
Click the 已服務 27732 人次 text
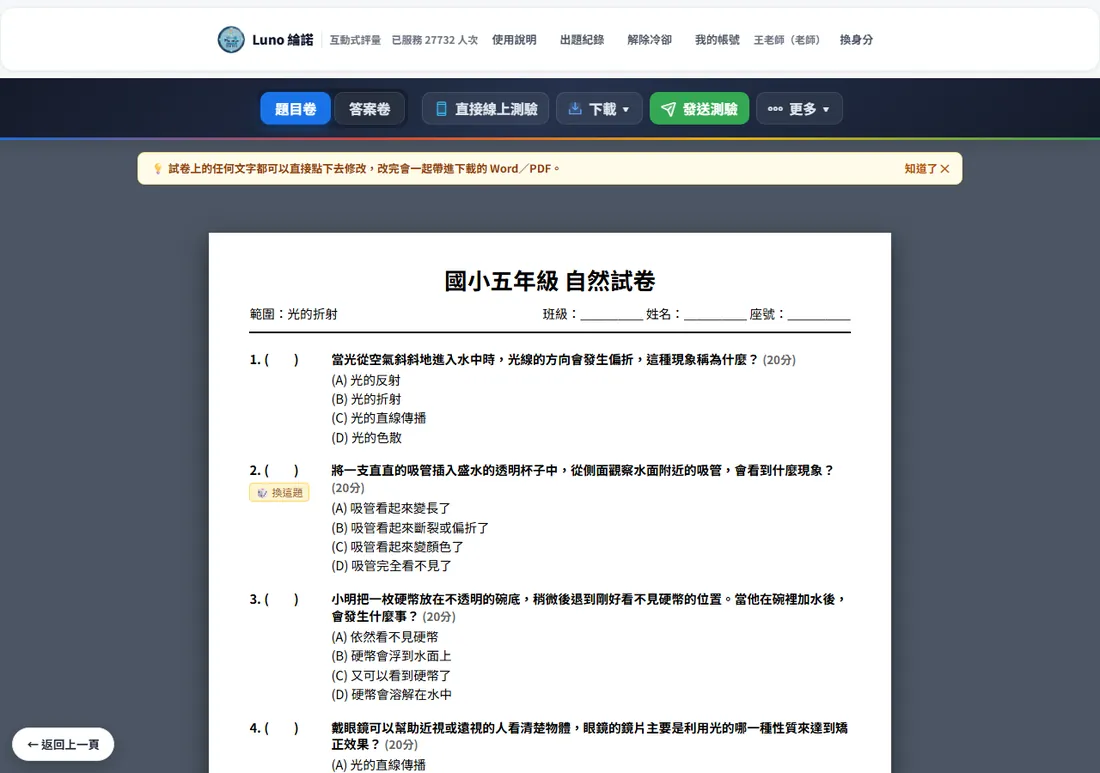click(x=434, y=40)
